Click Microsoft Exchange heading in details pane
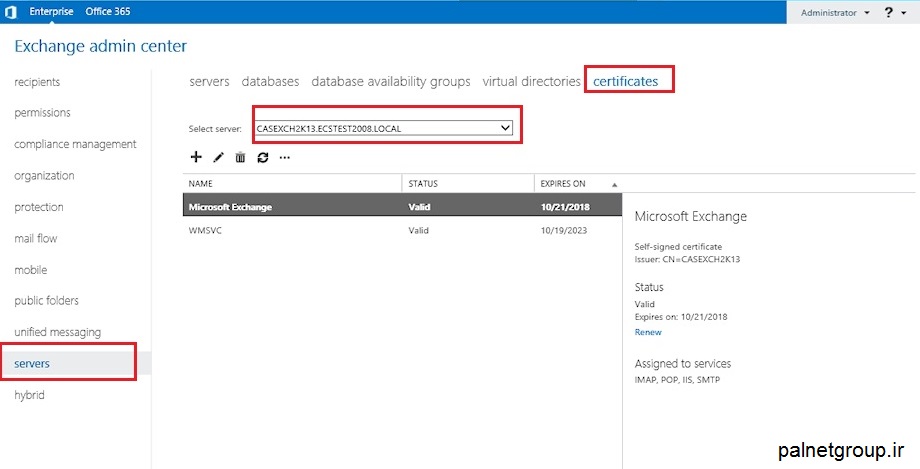 (691, 217)
